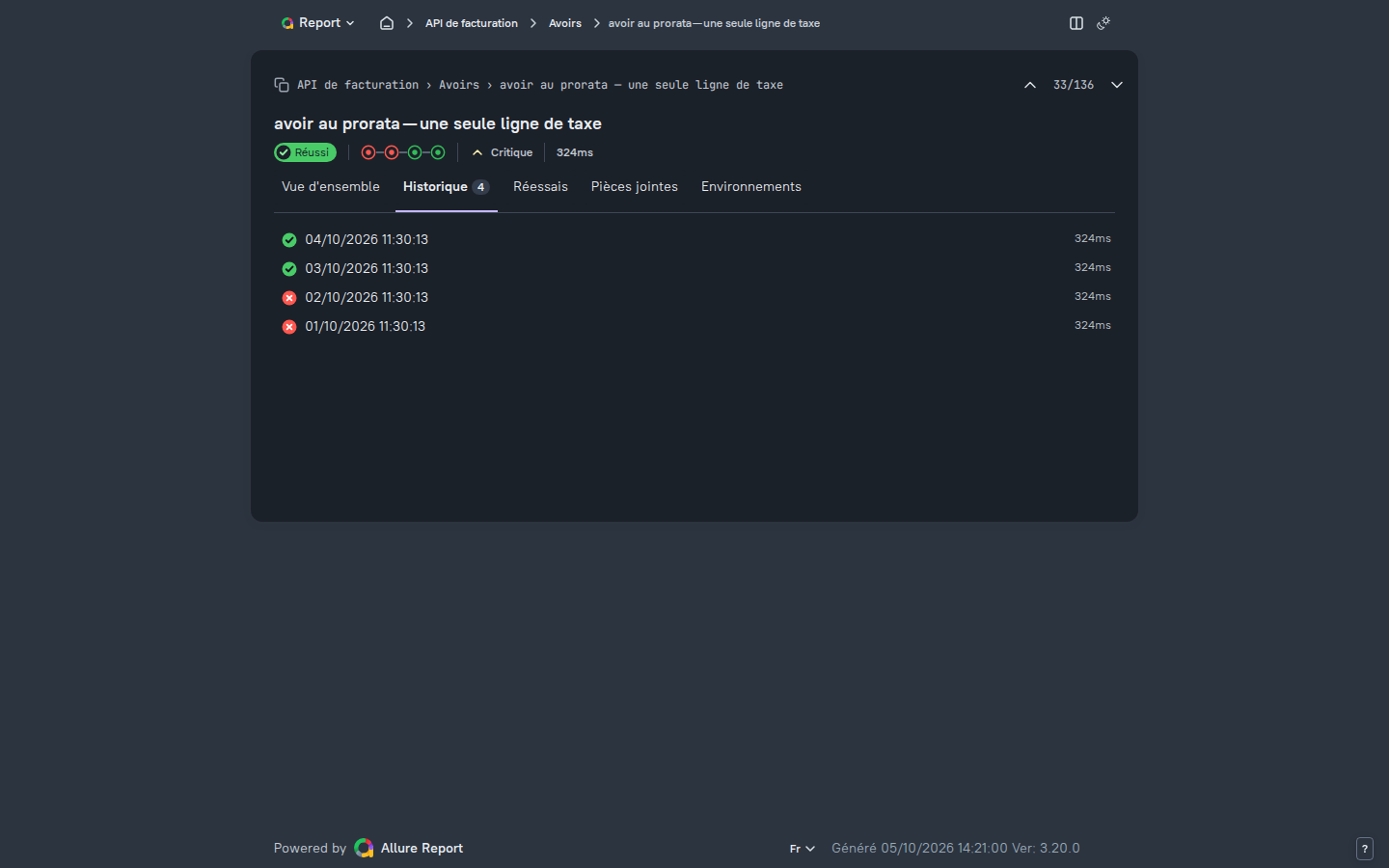Click the Report logo icon in header
The image size is (1389, 868).
pyautogui.click(x=287, y=23)
